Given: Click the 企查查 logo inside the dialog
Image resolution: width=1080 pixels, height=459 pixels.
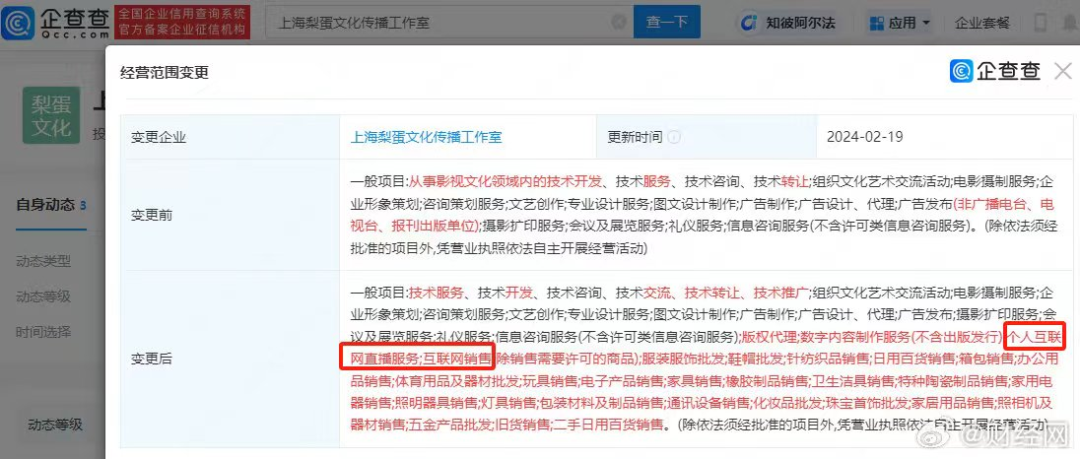Looking at the screenshot, I should click(x=995, y=71).
